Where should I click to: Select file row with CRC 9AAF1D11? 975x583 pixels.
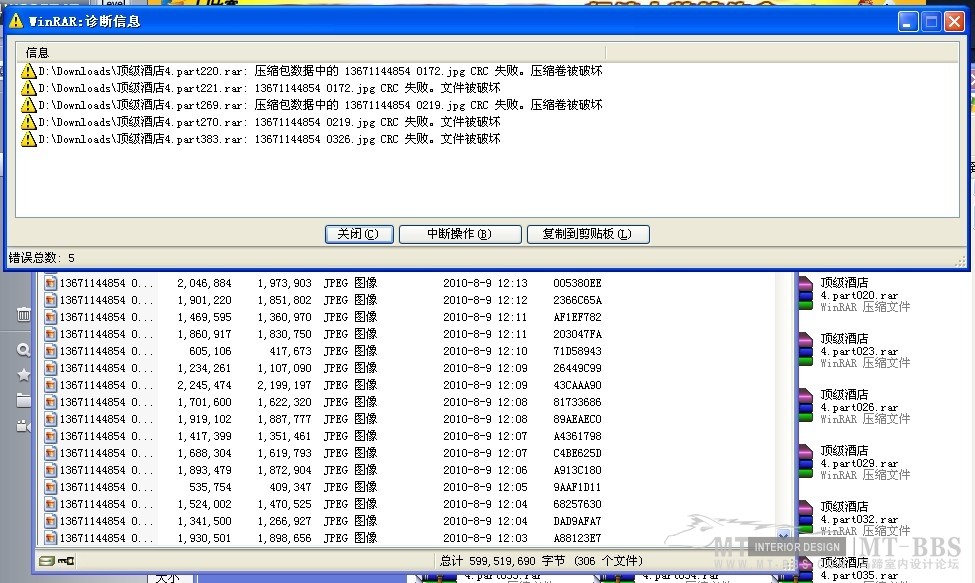click(x=323, y=487)
